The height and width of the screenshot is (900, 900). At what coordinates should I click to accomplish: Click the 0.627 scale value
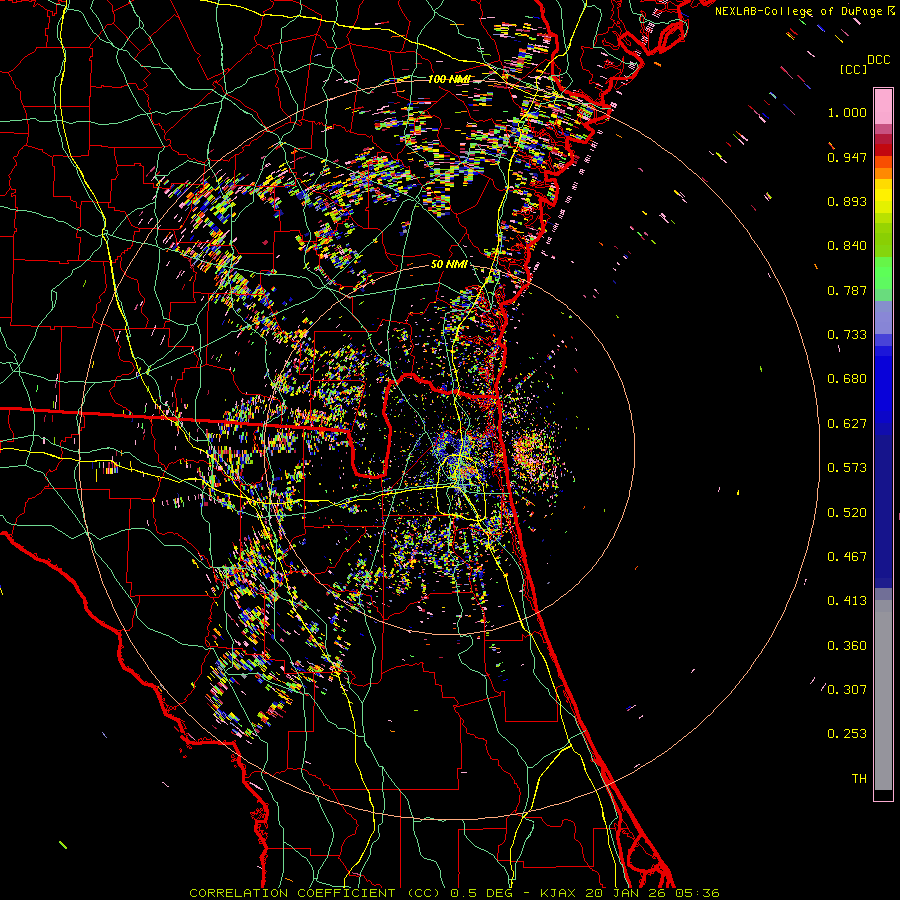tap(847, 424)
